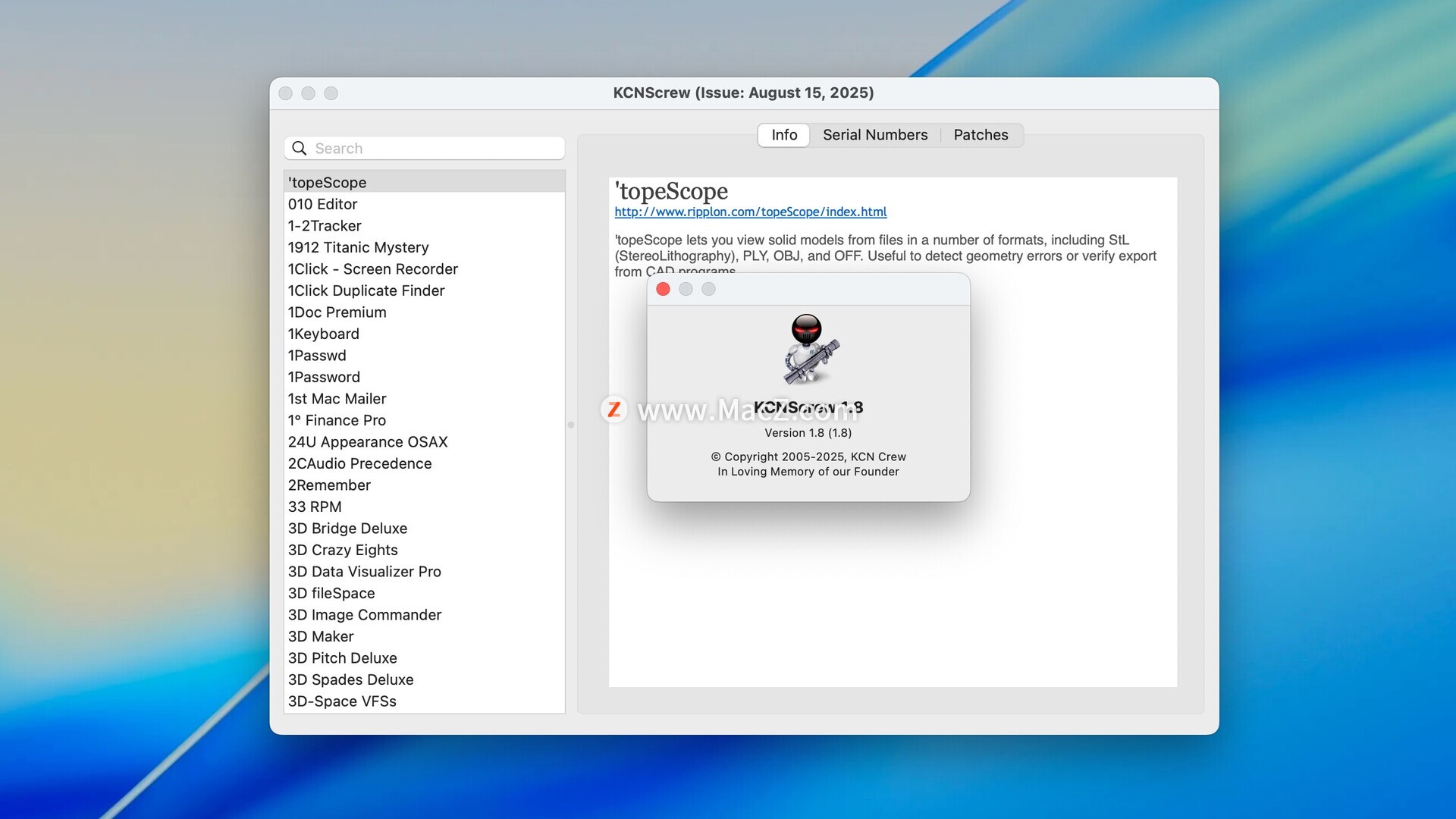Click the search magnifier icon
The width and height of the screenshot is (1456, 819).
(300, 148)
